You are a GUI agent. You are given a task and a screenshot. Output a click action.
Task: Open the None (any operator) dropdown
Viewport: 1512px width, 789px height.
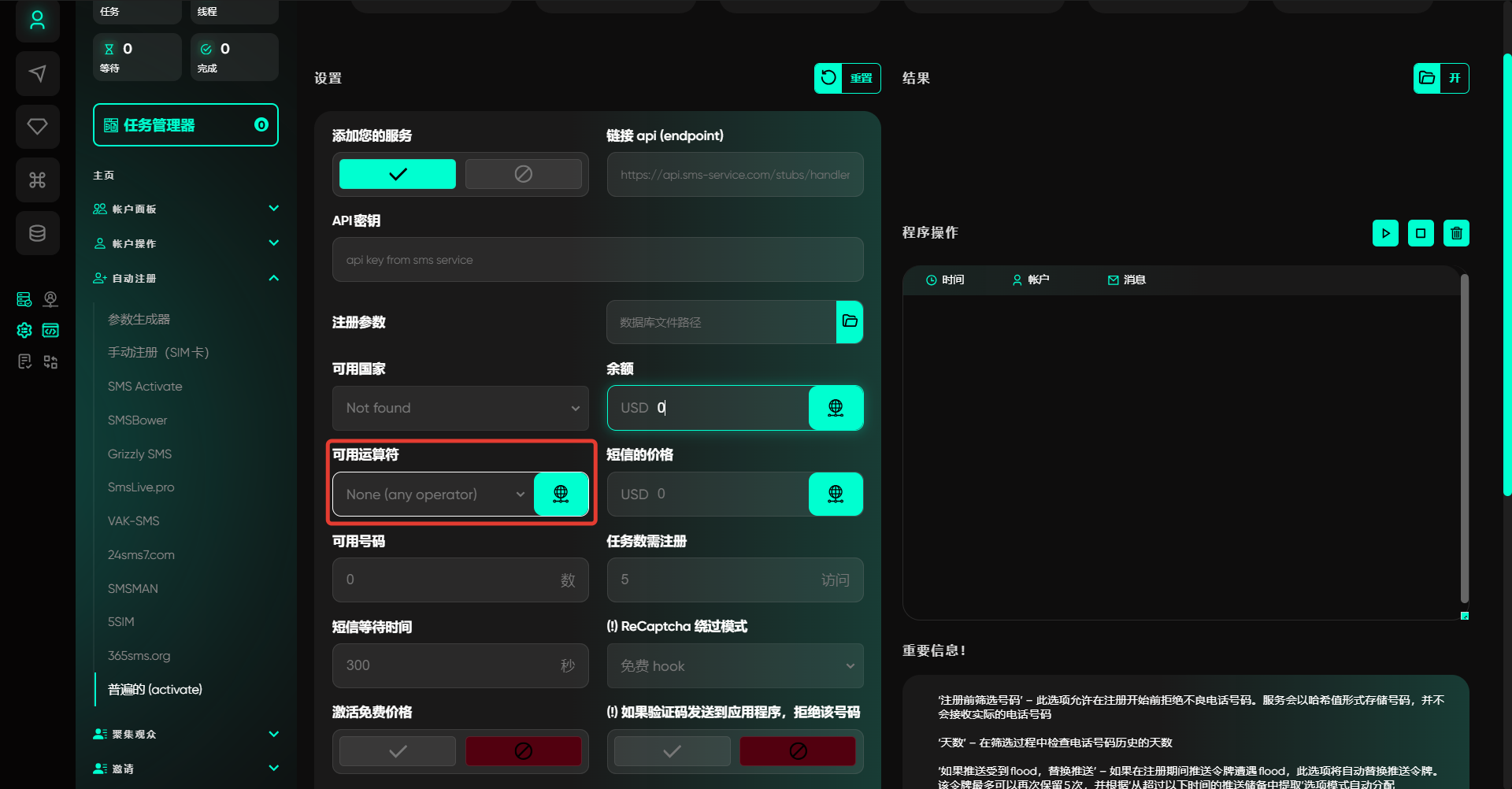click(434, 495)
